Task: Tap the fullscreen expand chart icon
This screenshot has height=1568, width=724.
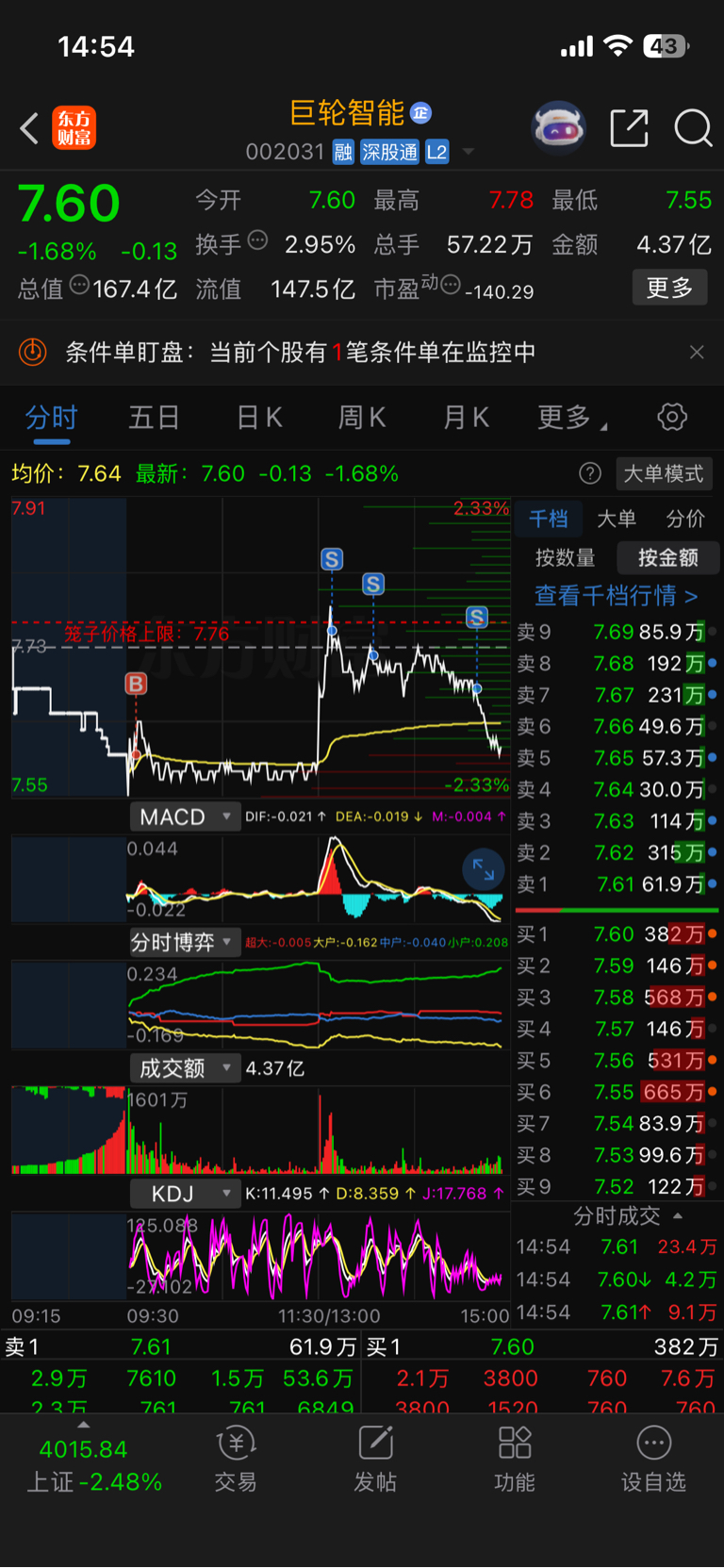Action: click(484, 869)
